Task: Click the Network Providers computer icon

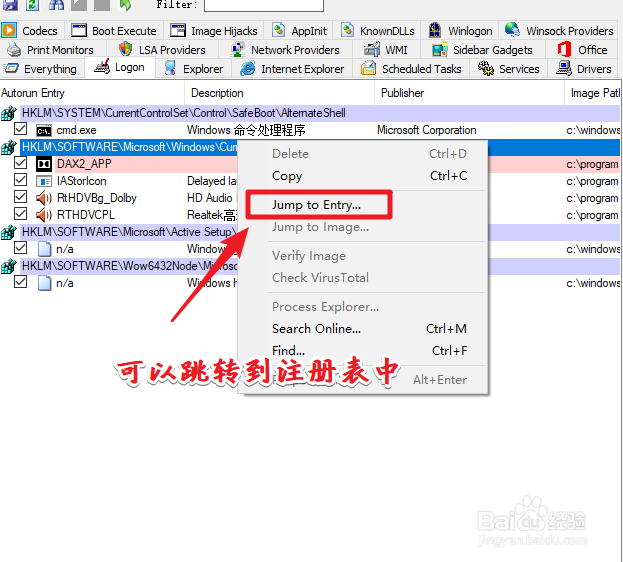Action: tap(238, 49)
